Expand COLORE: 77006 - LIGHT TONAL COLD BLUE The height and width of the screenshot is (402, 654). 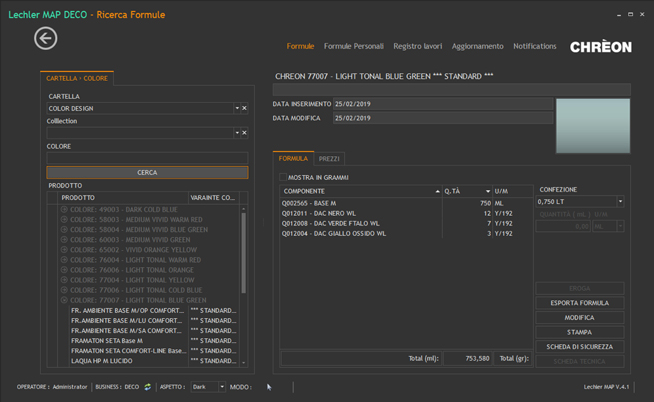tap(64, 290)
